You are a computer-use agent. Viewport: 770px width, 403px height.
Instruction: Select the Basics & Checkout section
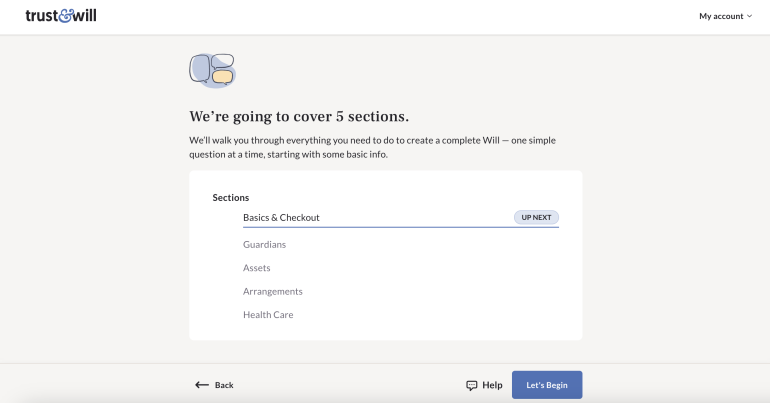point(281,217)
